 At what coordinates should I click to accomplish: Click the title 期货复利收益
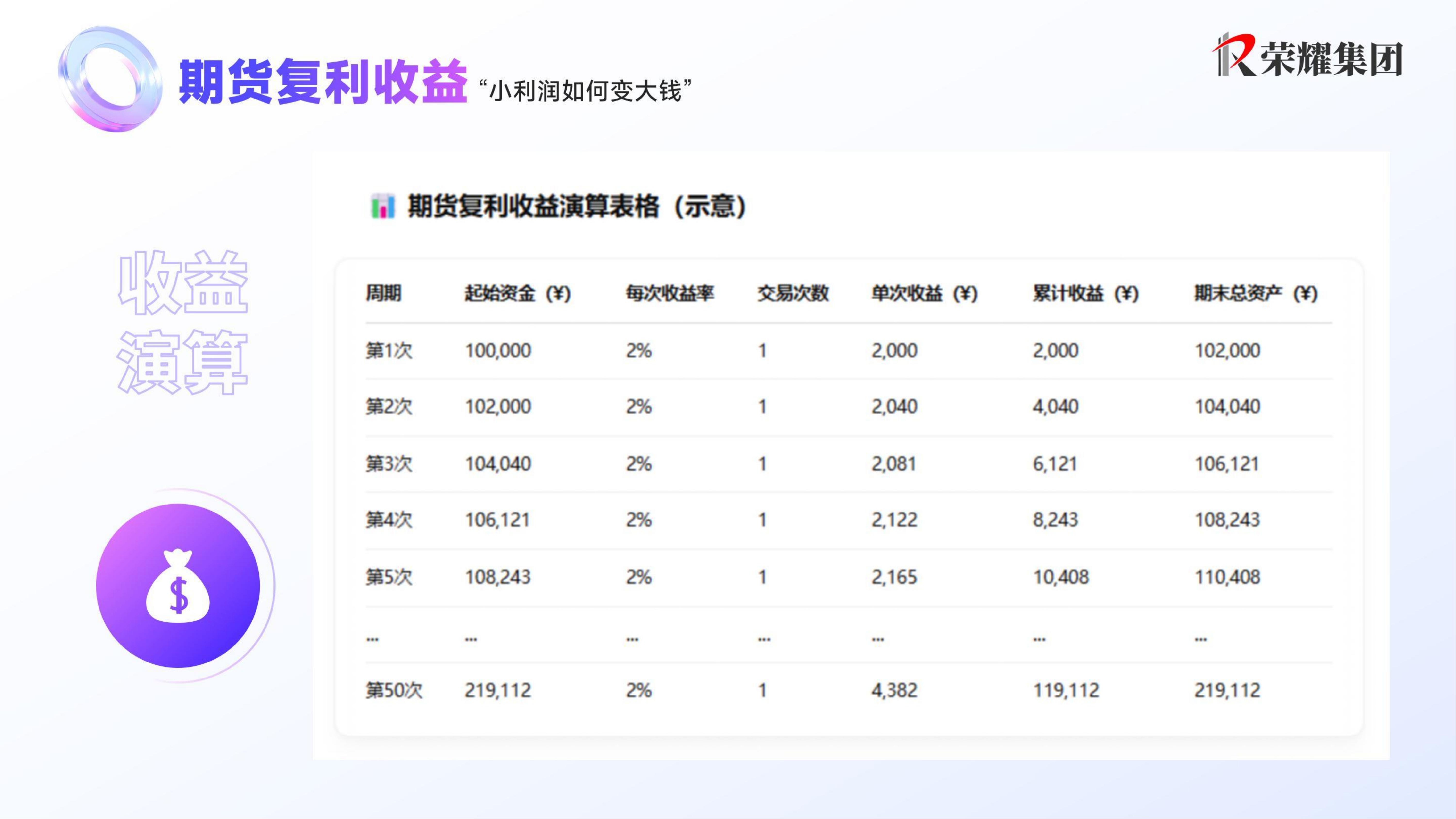tap(323, 82)
